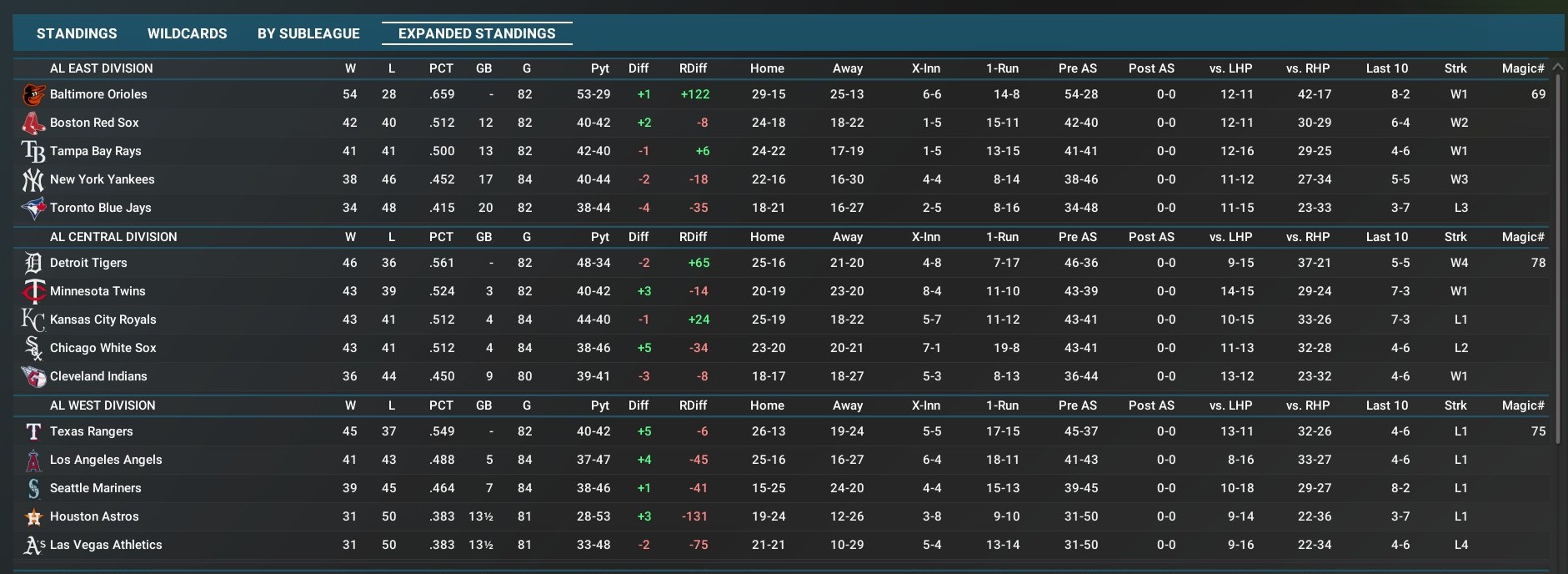Open the Minnesota Twins team link
1568x574 pixels.
(x=98, y=291)
